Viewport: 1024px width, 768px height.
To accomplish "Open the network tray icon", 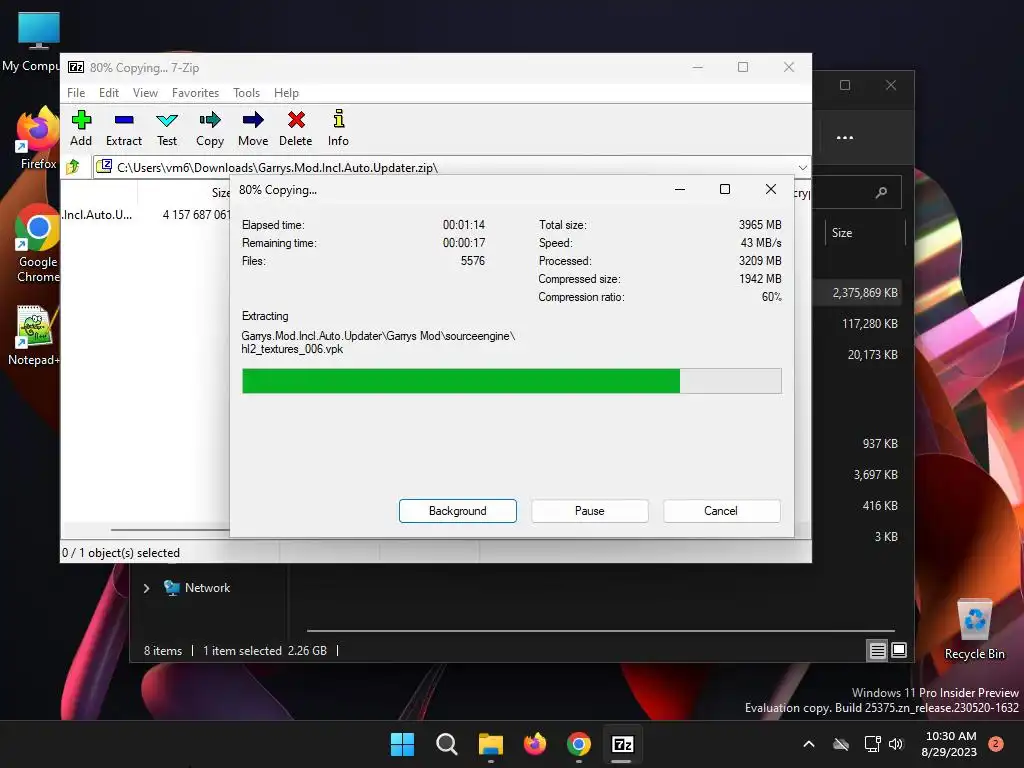I will tap(872, 744).
